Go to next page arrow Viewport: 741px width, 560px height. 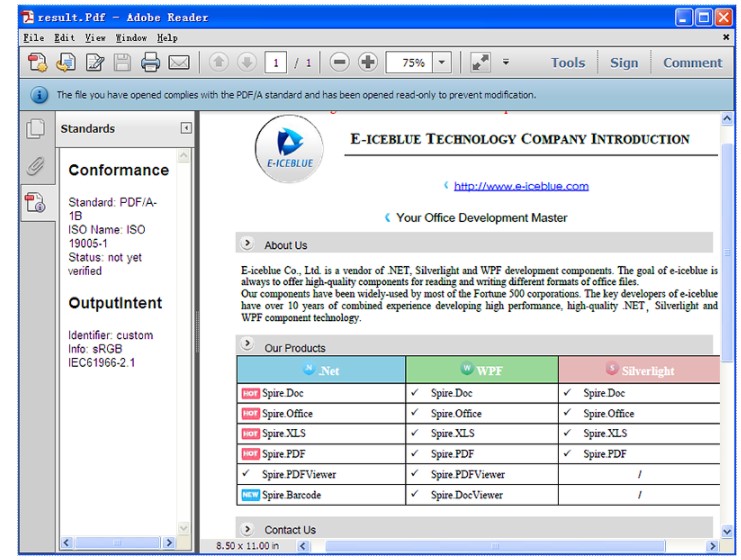pyautogui.click(x=247, y=62)
